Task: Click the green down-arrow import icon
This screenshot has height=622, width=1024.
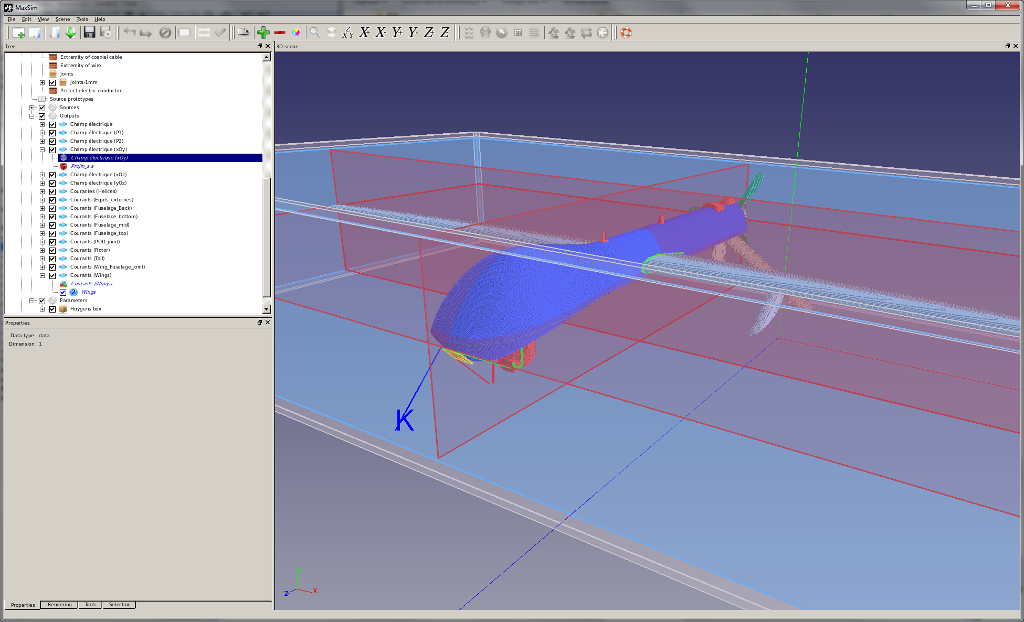Action: (x=71, y=33)
